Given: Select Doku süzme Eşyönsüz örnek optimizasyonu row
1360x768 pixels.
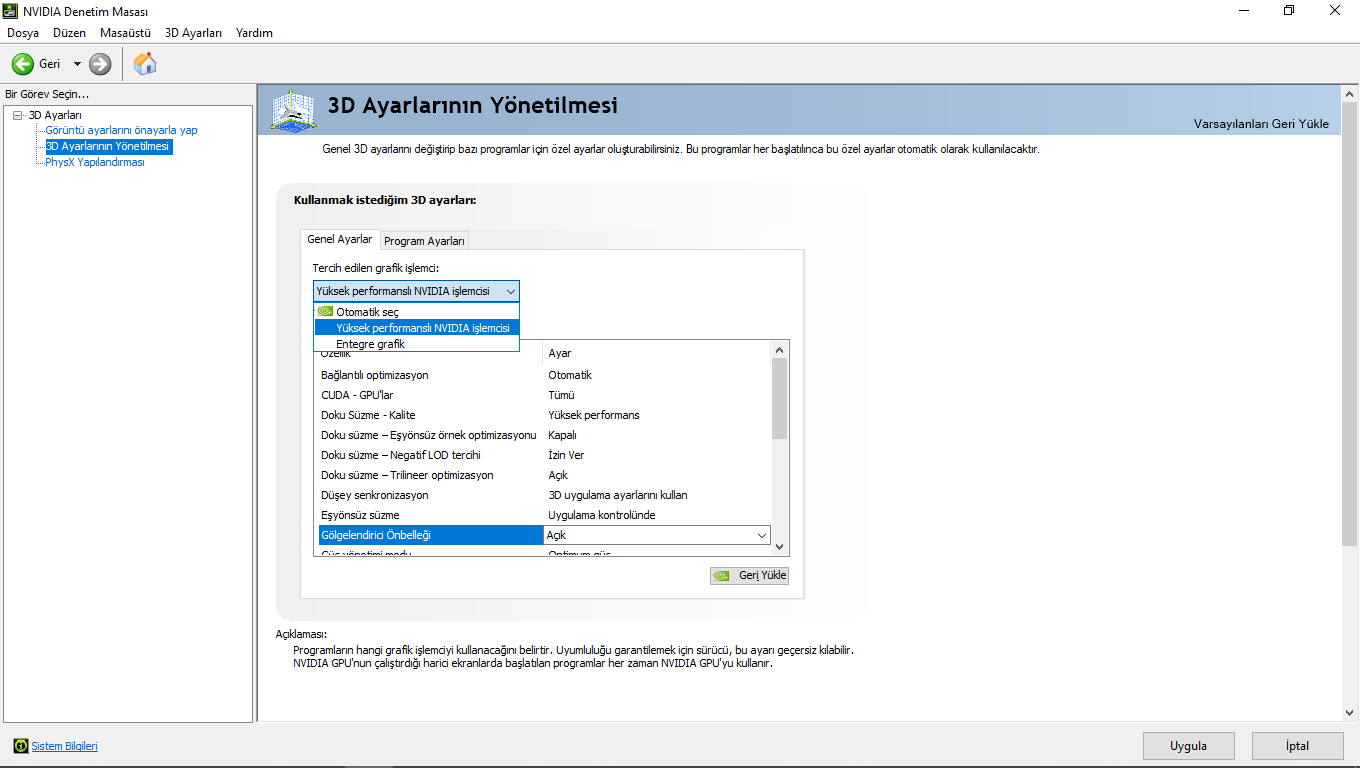Looking at the screenshot, I should pos(544,435).
